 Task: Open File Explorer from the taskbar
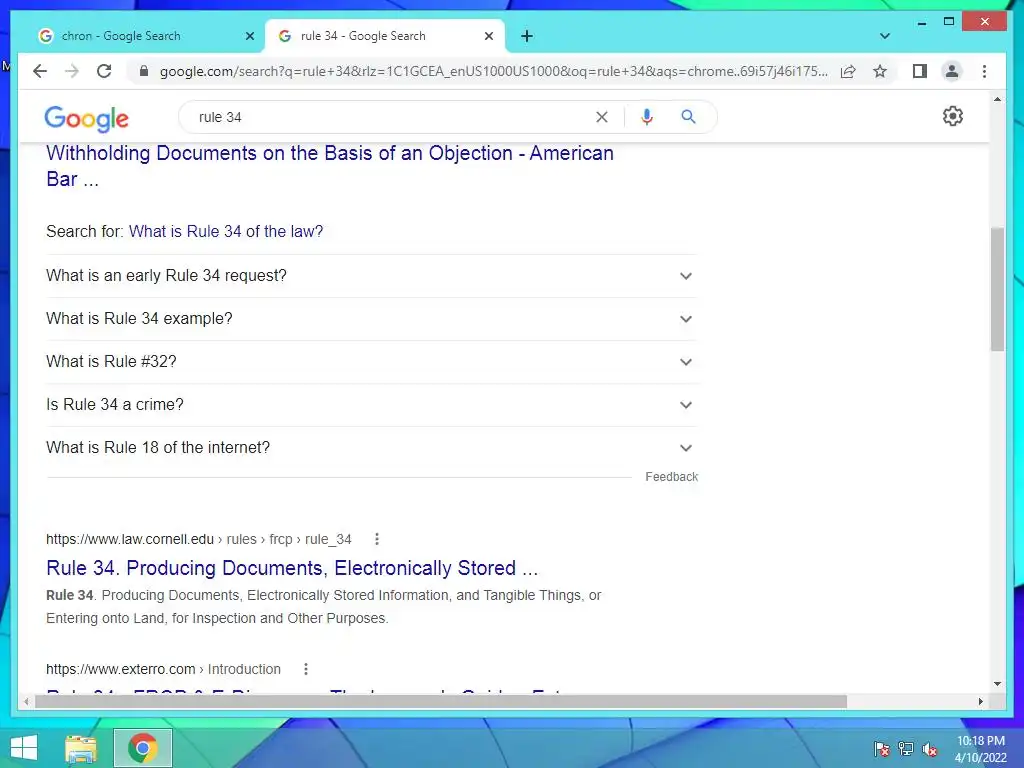(81, 748)
